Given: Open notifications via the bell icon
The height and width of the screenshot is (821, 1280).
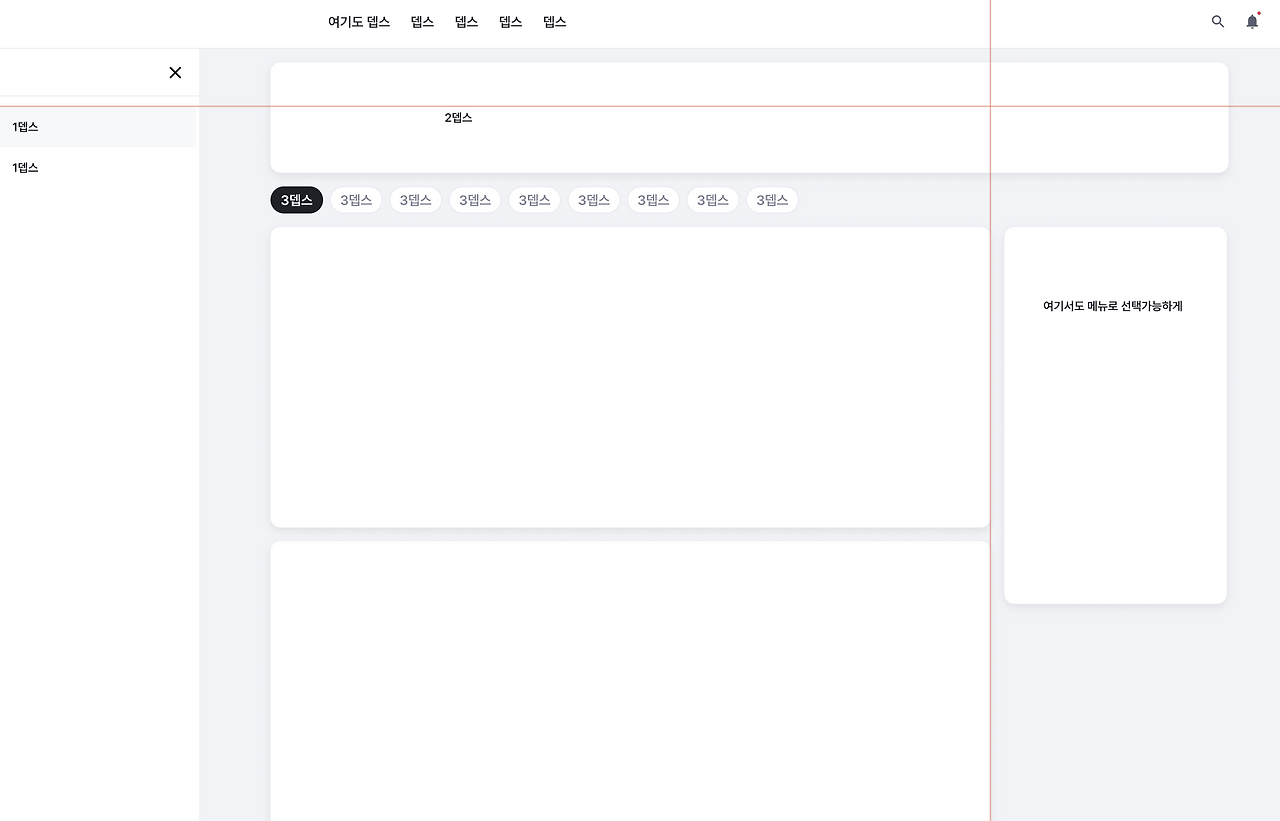Looking at the screenshot, I should coord(1252,21).
